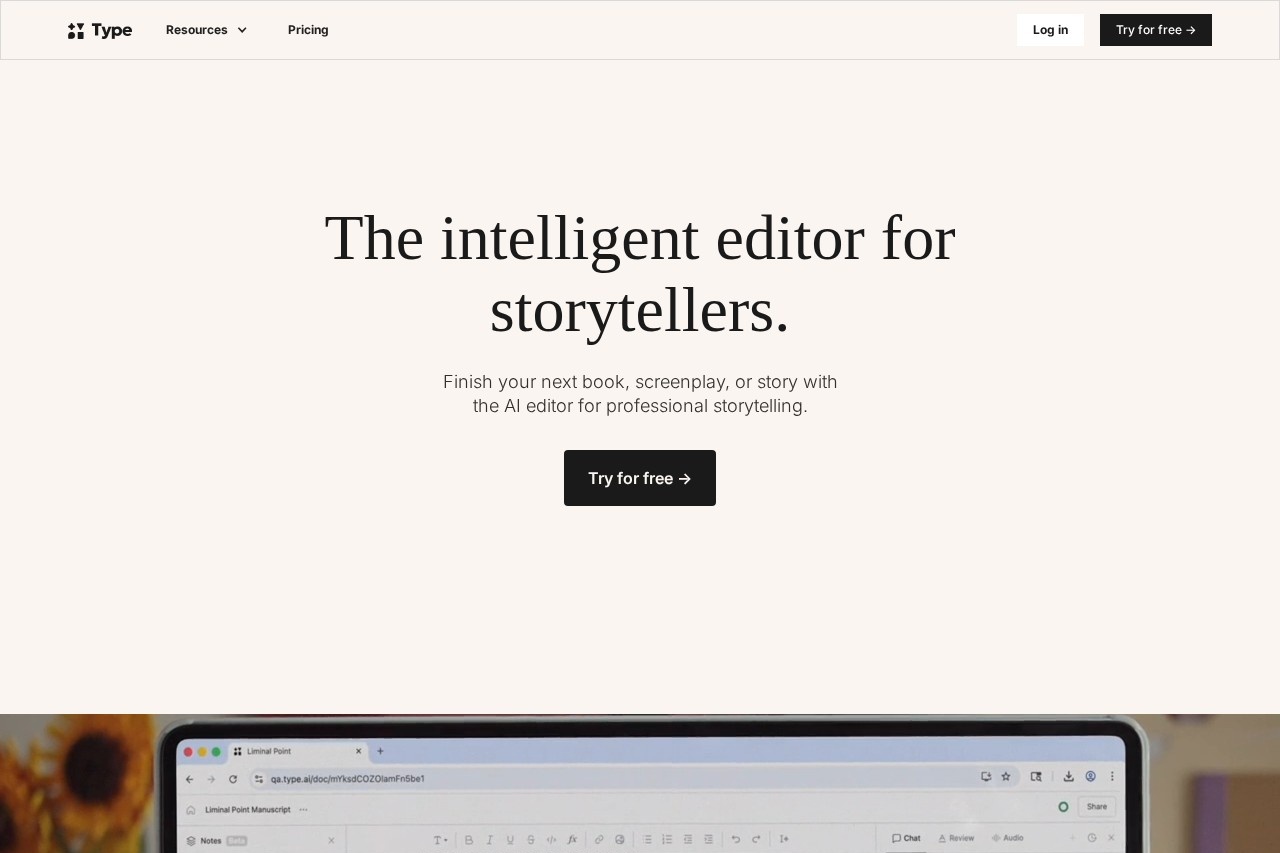Click the undo icon in the editor toolbar
The width and height of the screenshot is (1280, 853).
[736, 839]
